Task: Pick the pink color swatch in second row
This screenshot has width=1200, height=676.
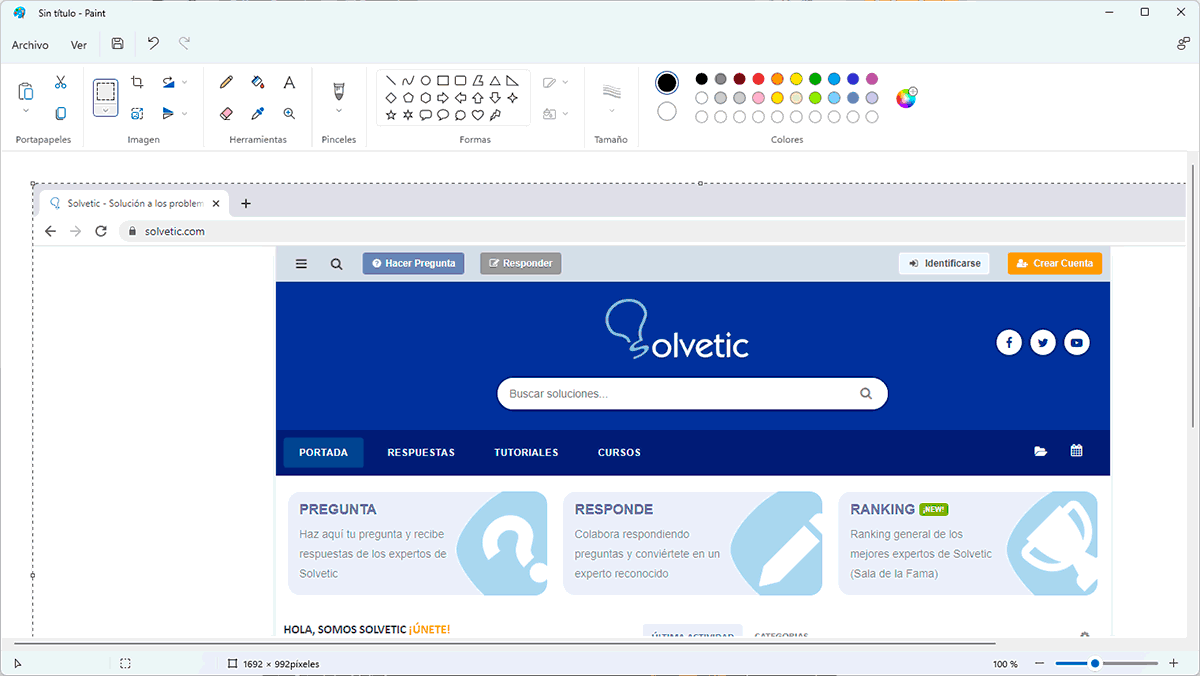Action: (758, 98)
